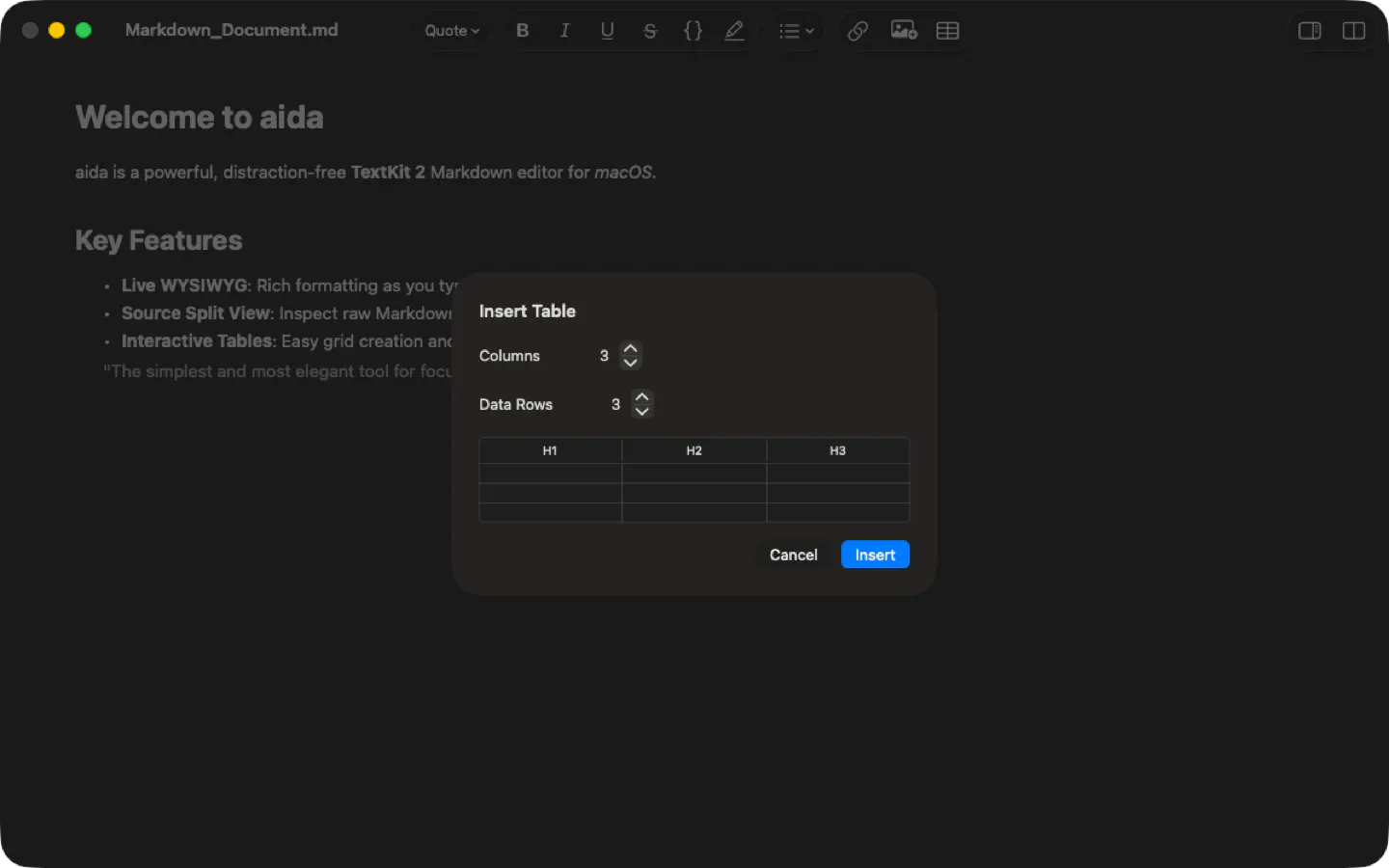Insert a hyperlink using the link icon
The width and height of the screenshot is (1389, 868).
click(858, 31)
